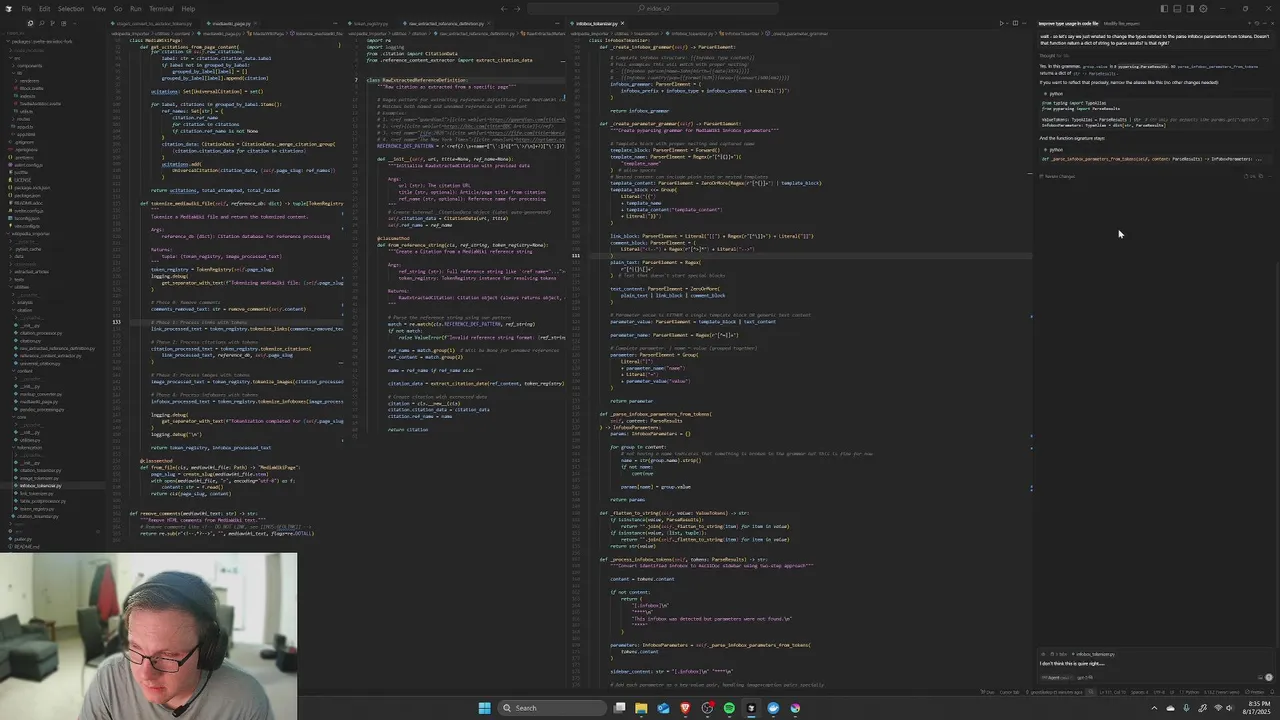Run the Python file with play icon

pyautogui.click(x=1001, y=23)
